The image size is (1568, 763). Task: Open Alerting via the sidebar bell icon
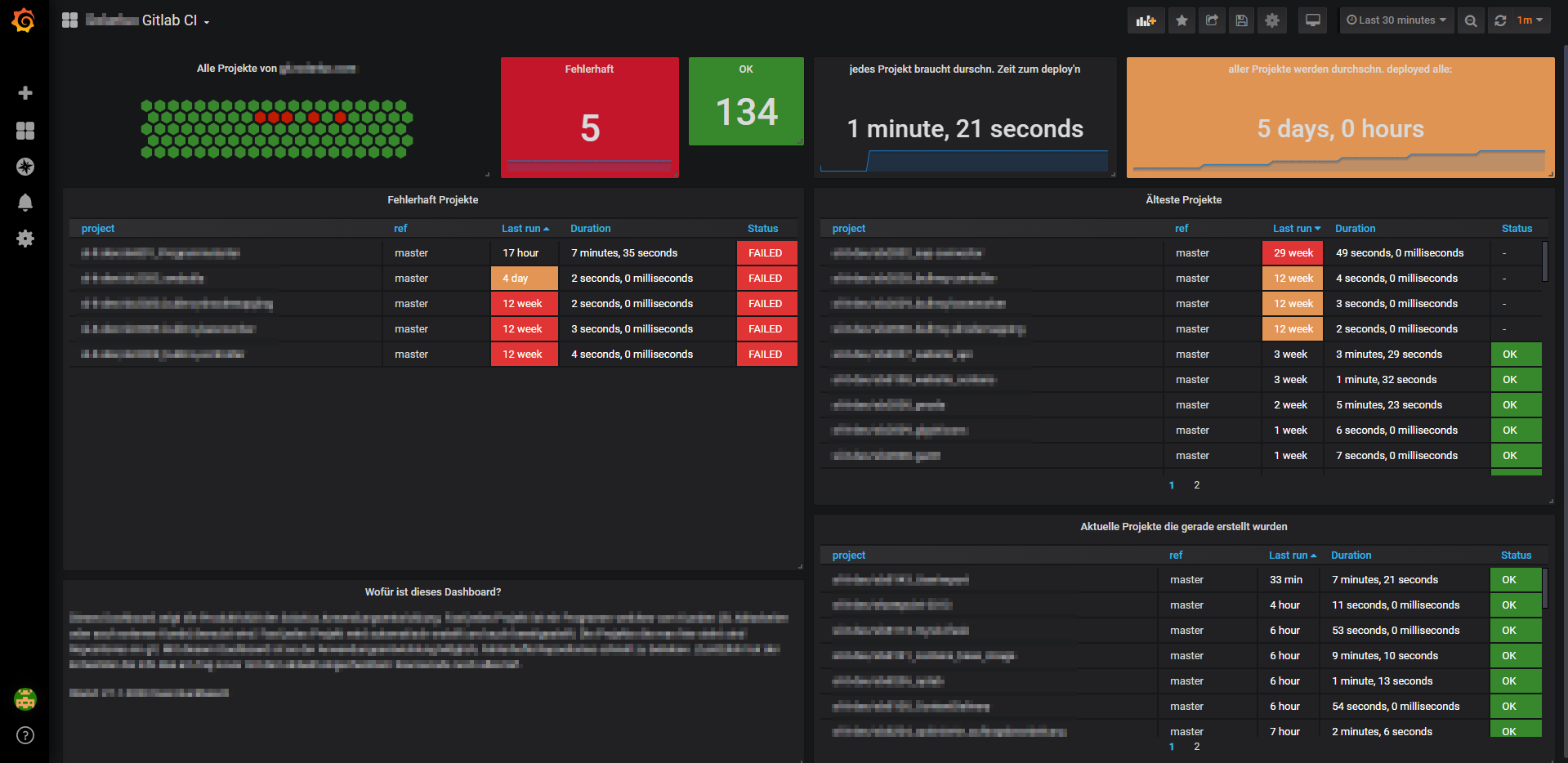[25, 203]
